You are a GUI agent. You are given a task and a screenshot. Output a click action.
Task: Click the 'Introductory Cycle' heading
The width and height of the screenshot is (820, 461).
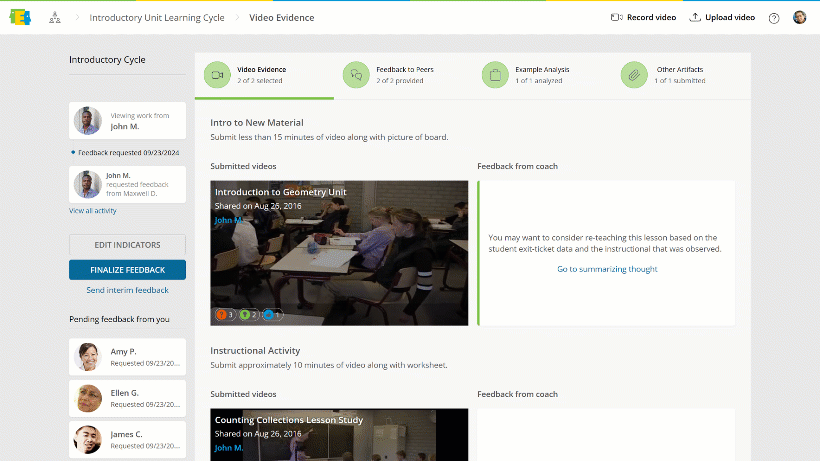coord(107,60)
